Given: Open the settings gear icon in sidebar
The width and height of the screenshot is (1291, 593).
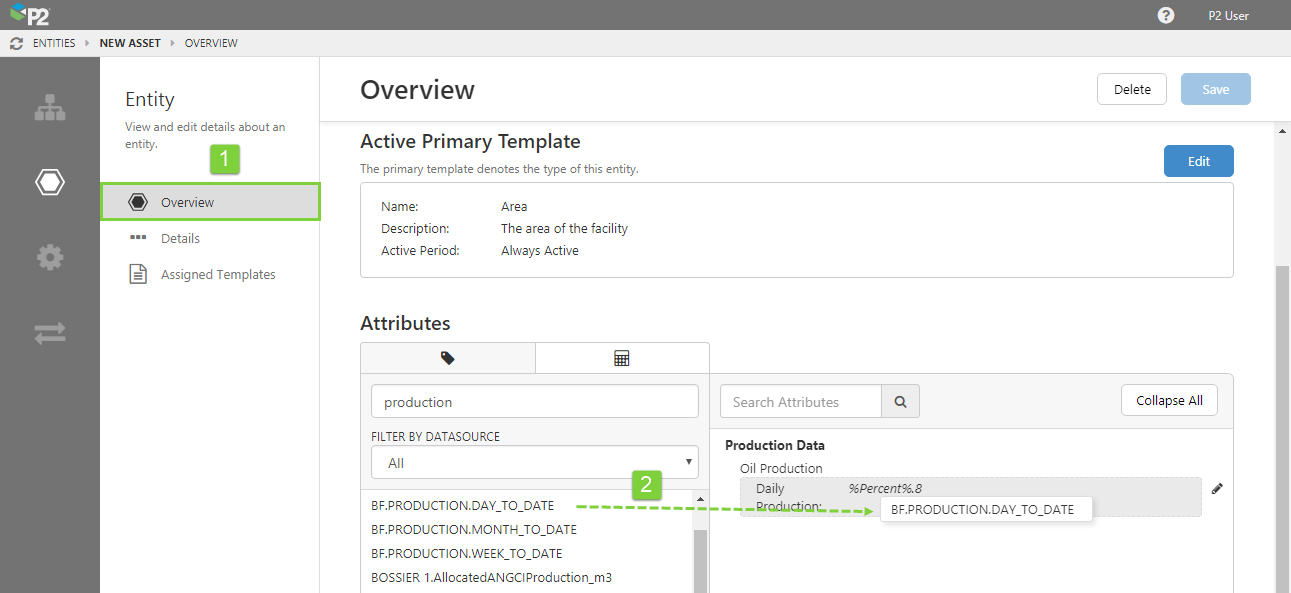Looking at the screenshot, I should (x=50, y=258).
